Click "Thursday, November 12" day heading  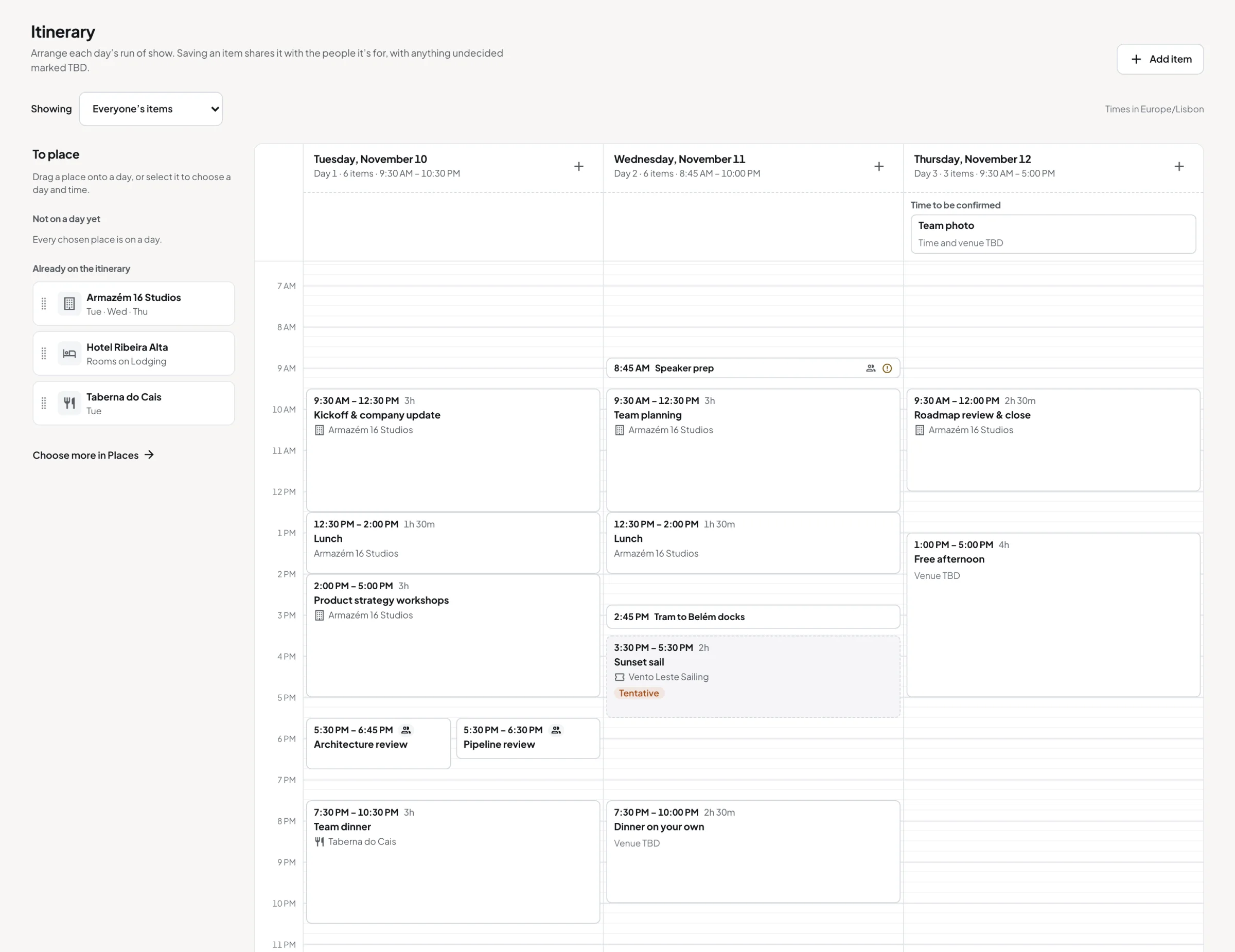coord(972,159)
